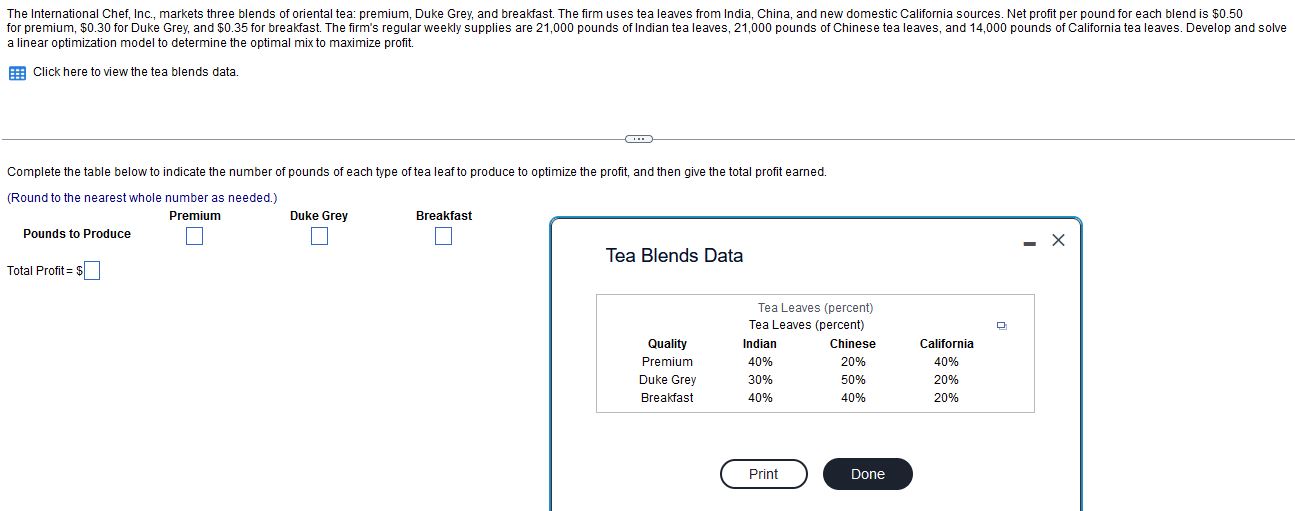Click the tea blends data table icon

point(17,72)
